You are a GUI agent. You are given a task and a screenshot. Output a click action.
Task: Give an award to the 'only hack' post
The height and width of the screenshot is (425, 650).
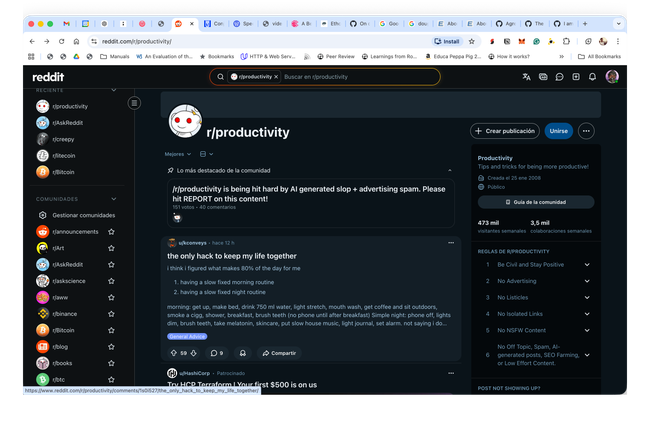[243, 353]
